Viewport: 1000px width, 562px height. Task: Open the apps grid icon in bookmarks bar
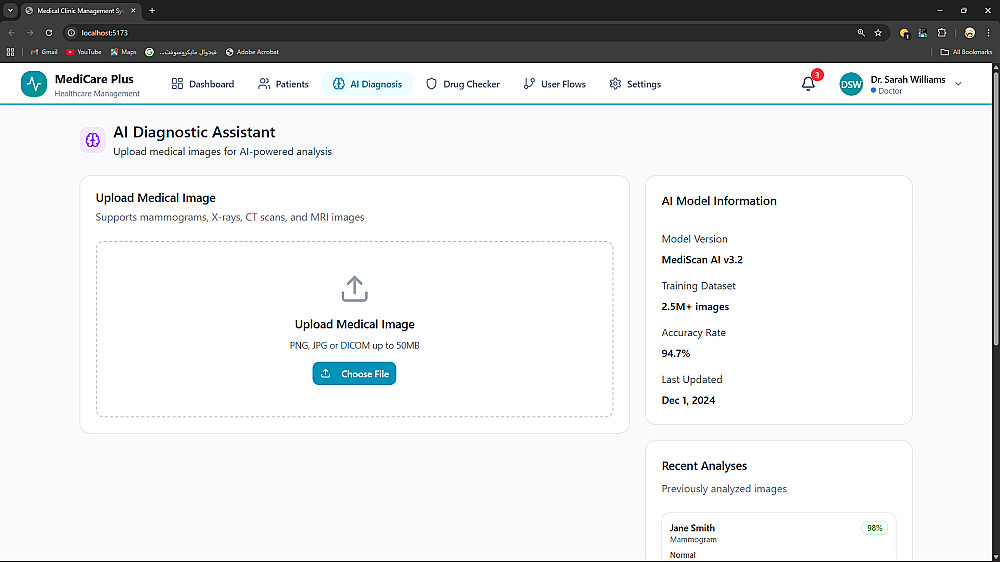(10, 52)
